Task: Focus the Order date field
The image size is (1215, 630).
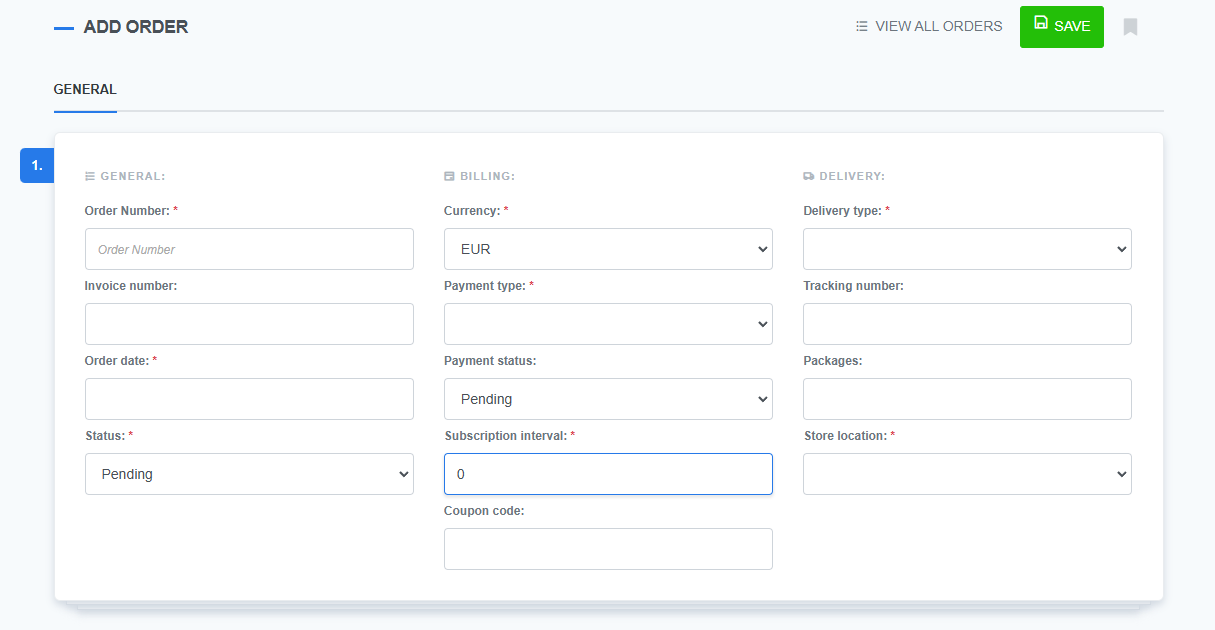Action: (249, 399)
